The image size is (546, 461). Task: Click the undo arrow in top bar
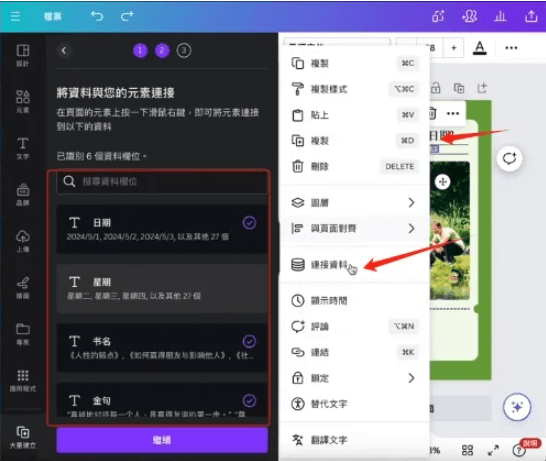tap(97, 16)
